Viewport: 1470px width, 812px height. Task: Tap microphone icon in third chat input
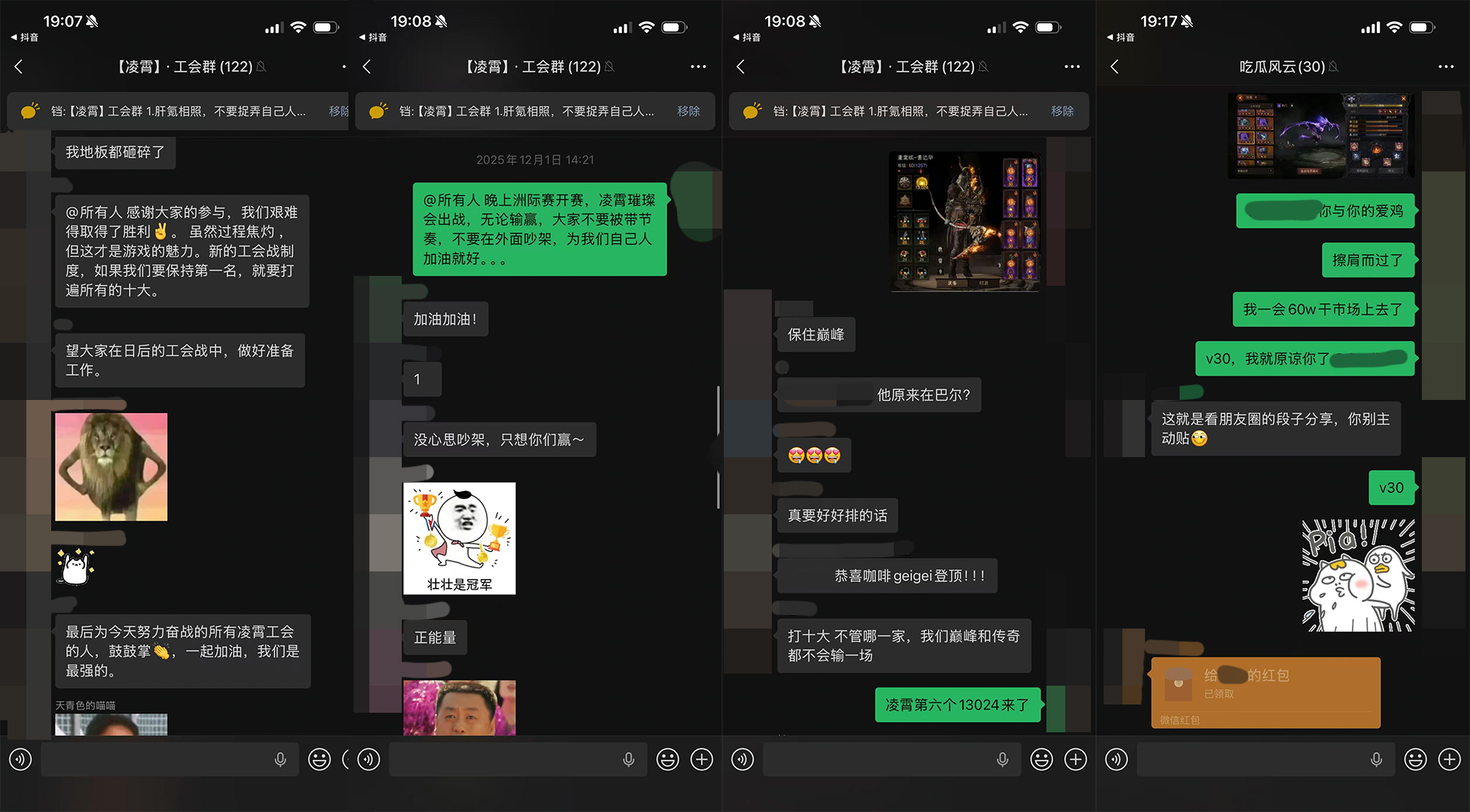[x=1002, y=760]
